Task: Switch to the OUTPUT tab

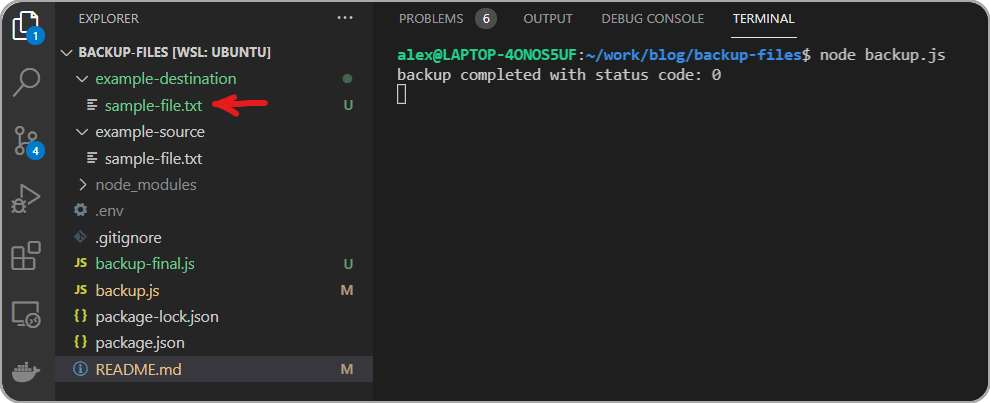Action: point(548,19)
